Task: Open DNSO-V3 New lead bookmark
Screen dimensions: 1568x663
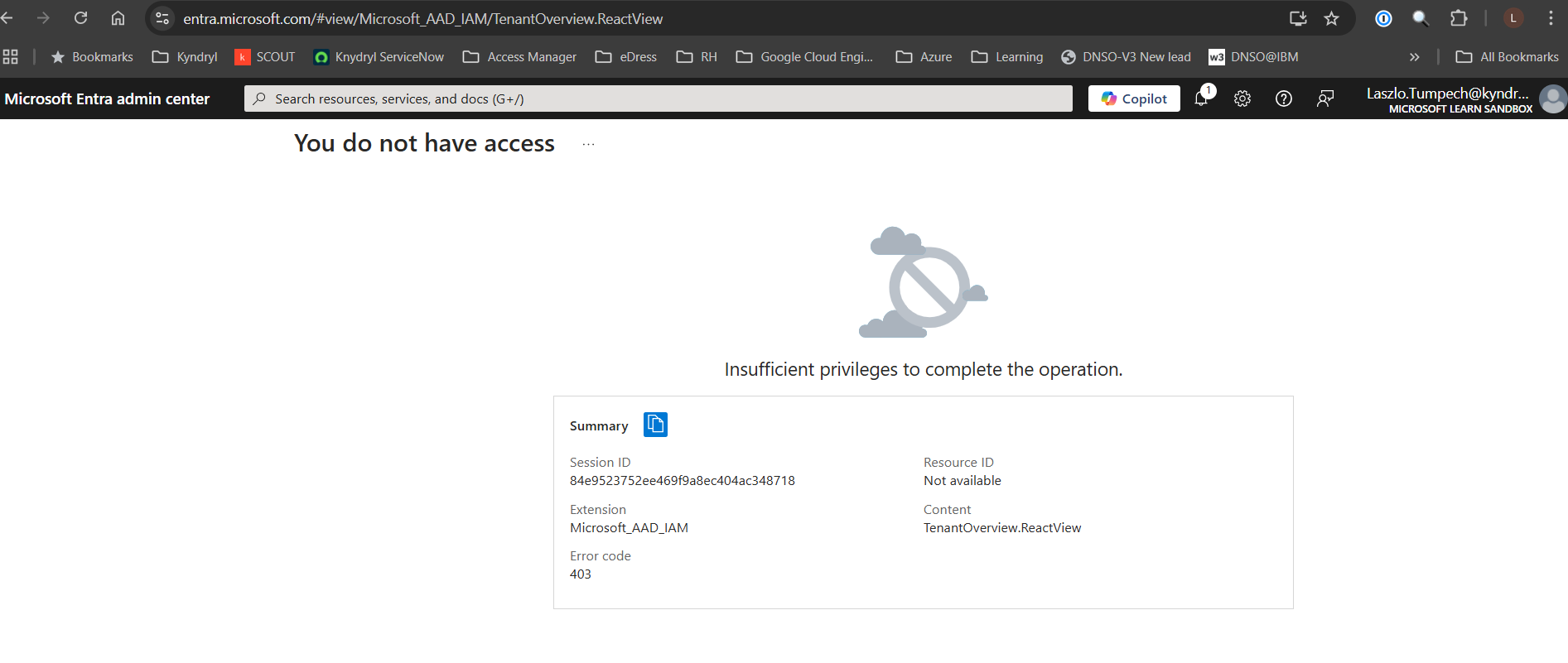Action: click(x=1126, y=56)
